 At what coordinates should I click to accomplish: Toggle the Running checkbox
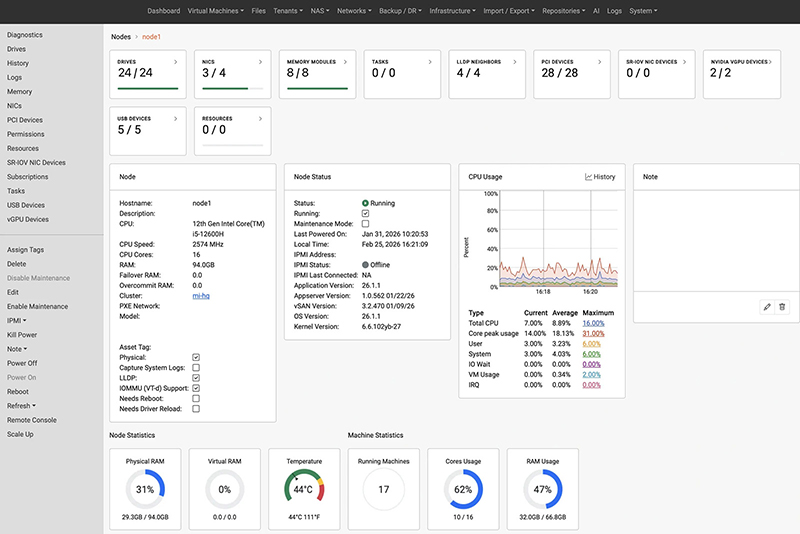pos(365,213)
